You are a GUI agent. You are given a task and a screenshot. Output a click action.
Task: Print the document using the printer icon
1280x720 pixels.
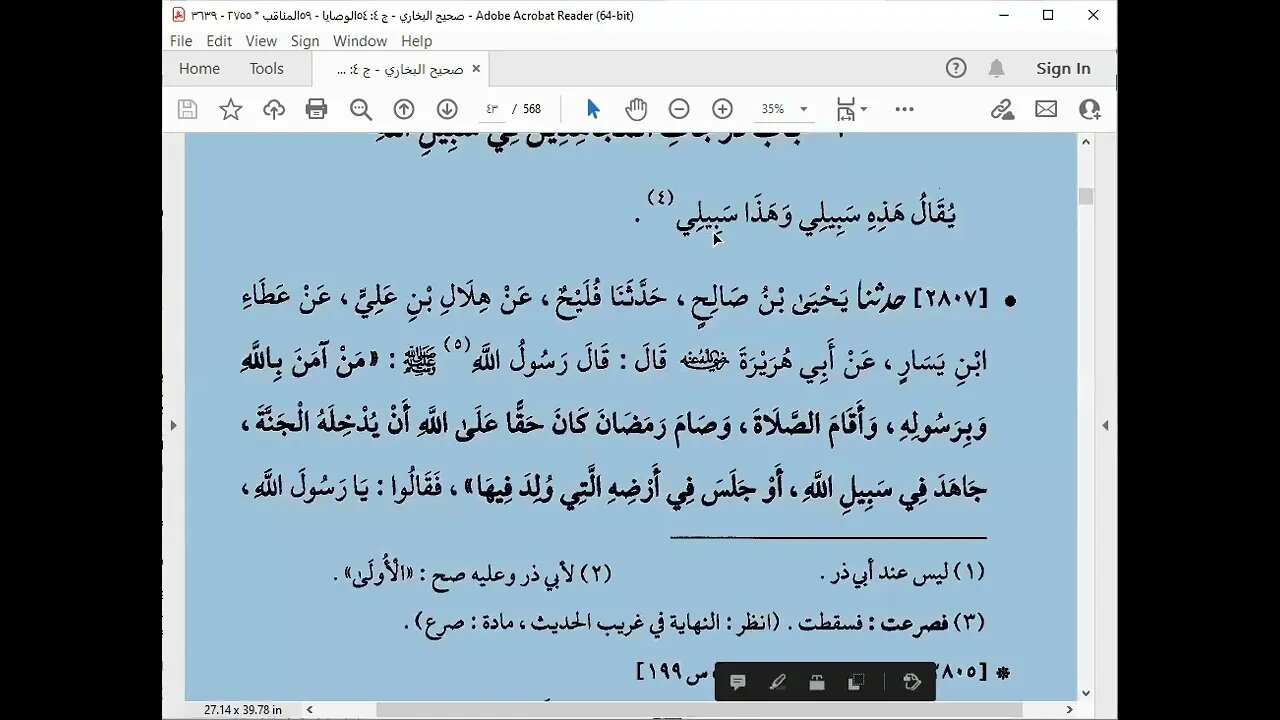[317, 109]
